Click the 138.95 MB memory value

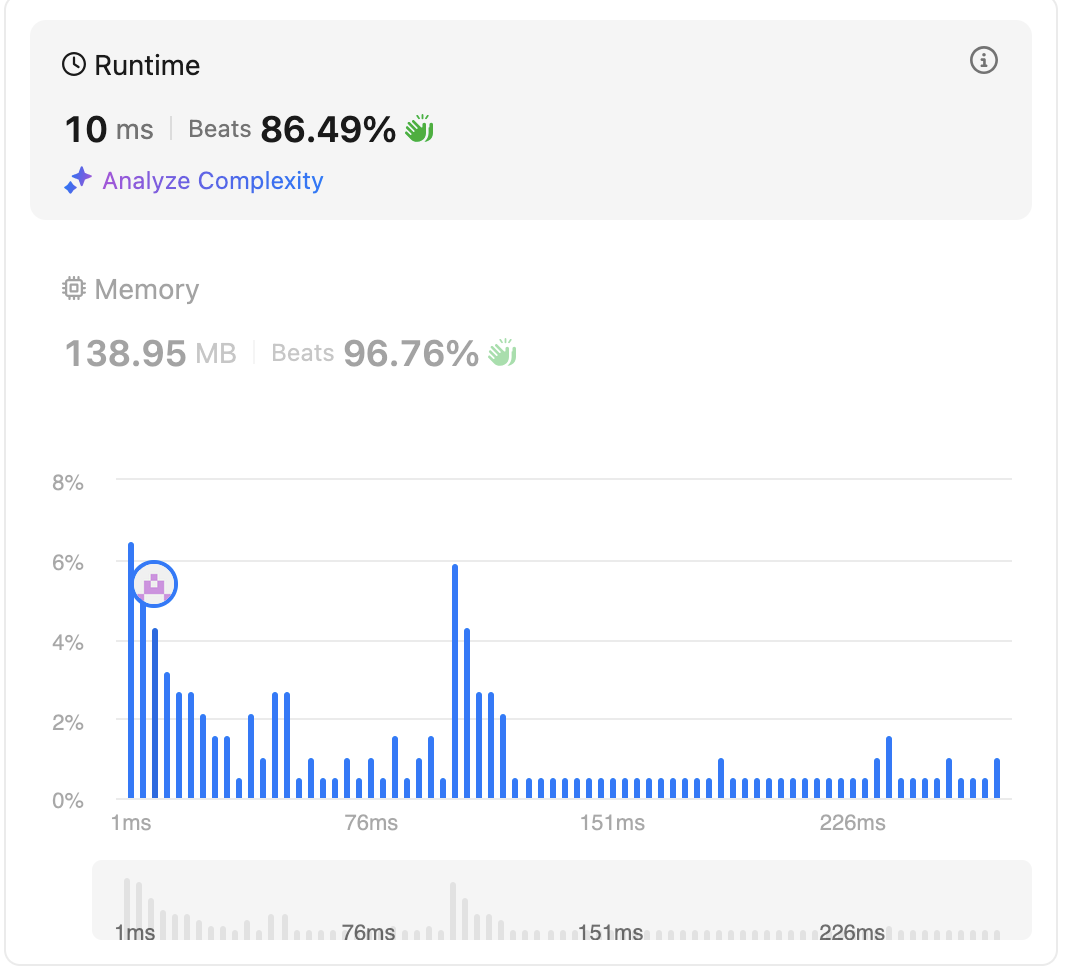(150, 353)
